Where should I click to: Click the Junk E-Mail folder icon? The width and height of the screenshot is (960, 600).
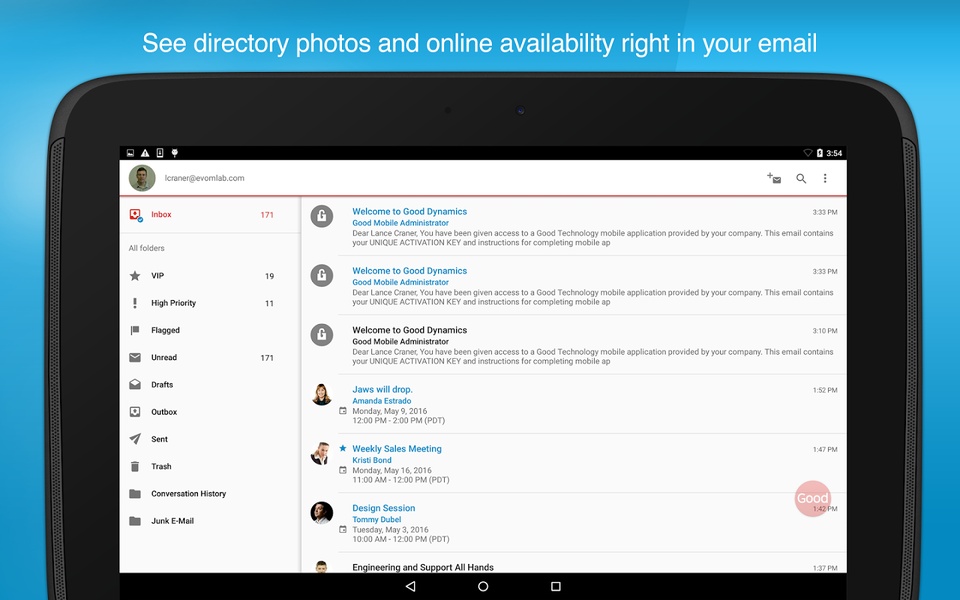[x=135, y=521]
